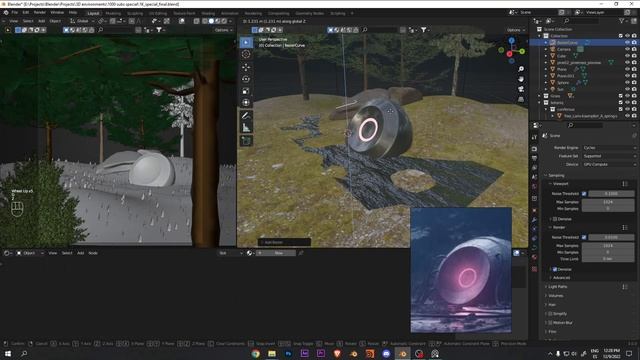Select the Annotate tool in viewport toolbar
This screenshot has height=360, width=640.
tap(246, 116)
